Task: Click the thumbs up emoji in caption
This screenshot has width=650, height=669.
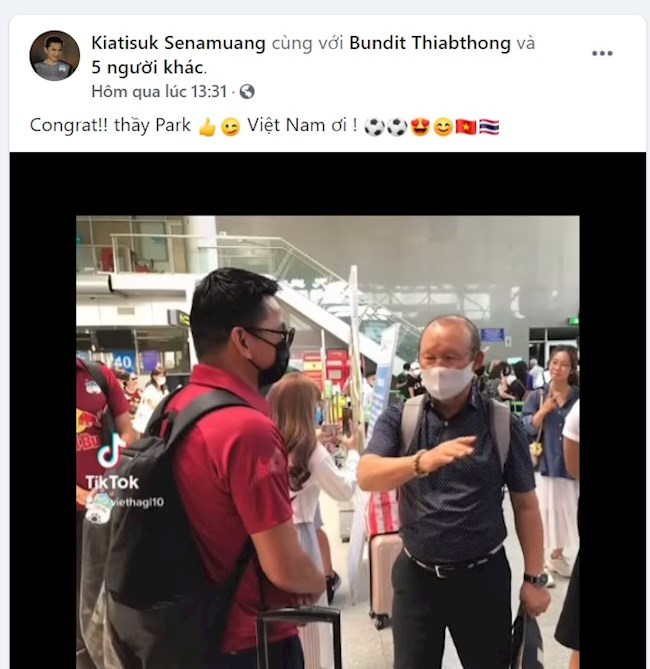Action: pos(207,127)
